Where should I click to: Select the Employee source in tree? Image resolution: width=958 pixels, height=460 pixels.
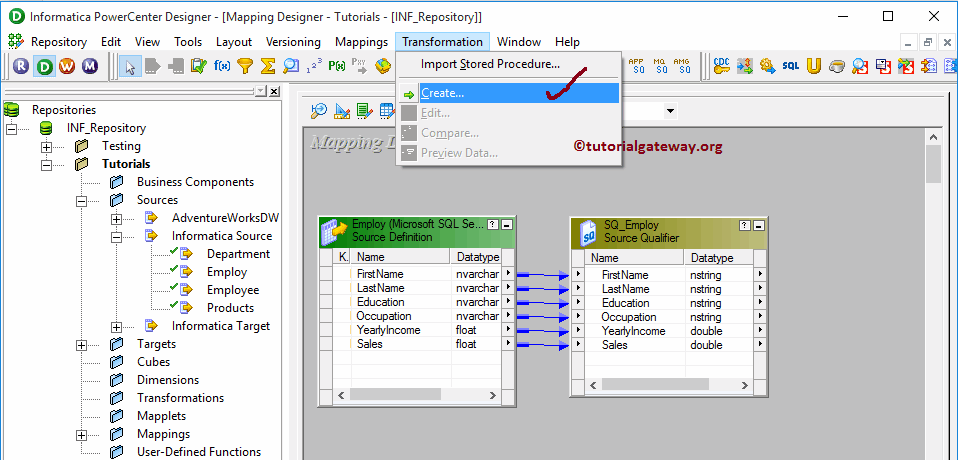click(x=233, y=290)
